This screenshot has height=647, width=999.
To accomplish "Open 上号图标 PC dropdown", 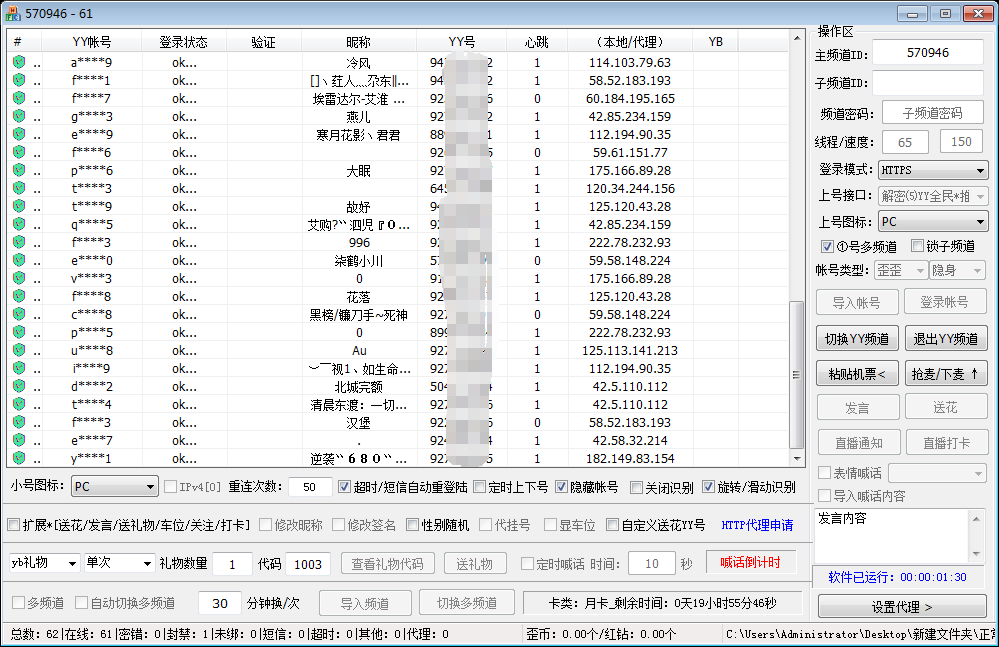I will tap(933, 222).
